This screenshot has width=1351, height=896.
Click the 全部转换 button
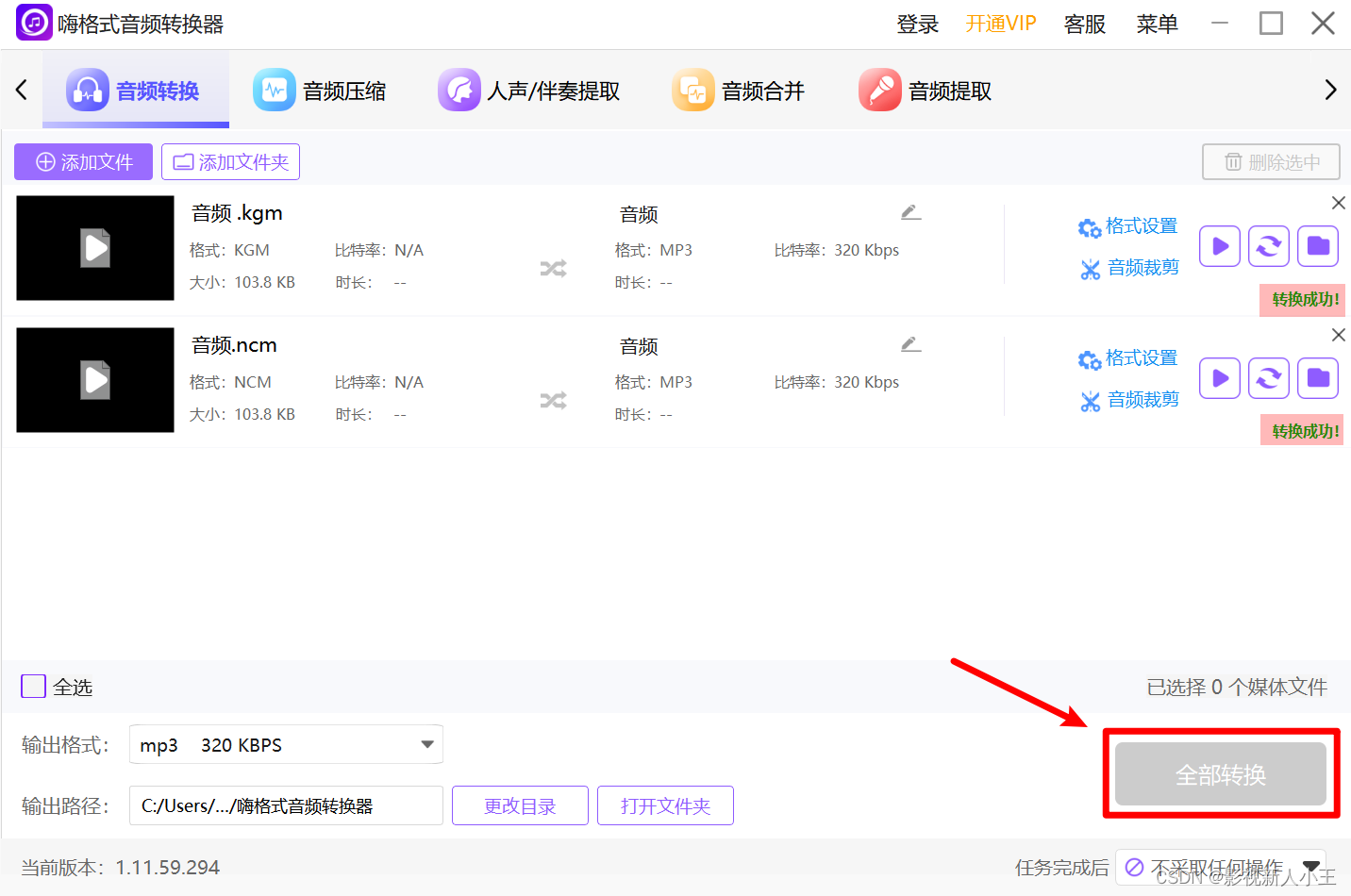1221,774
